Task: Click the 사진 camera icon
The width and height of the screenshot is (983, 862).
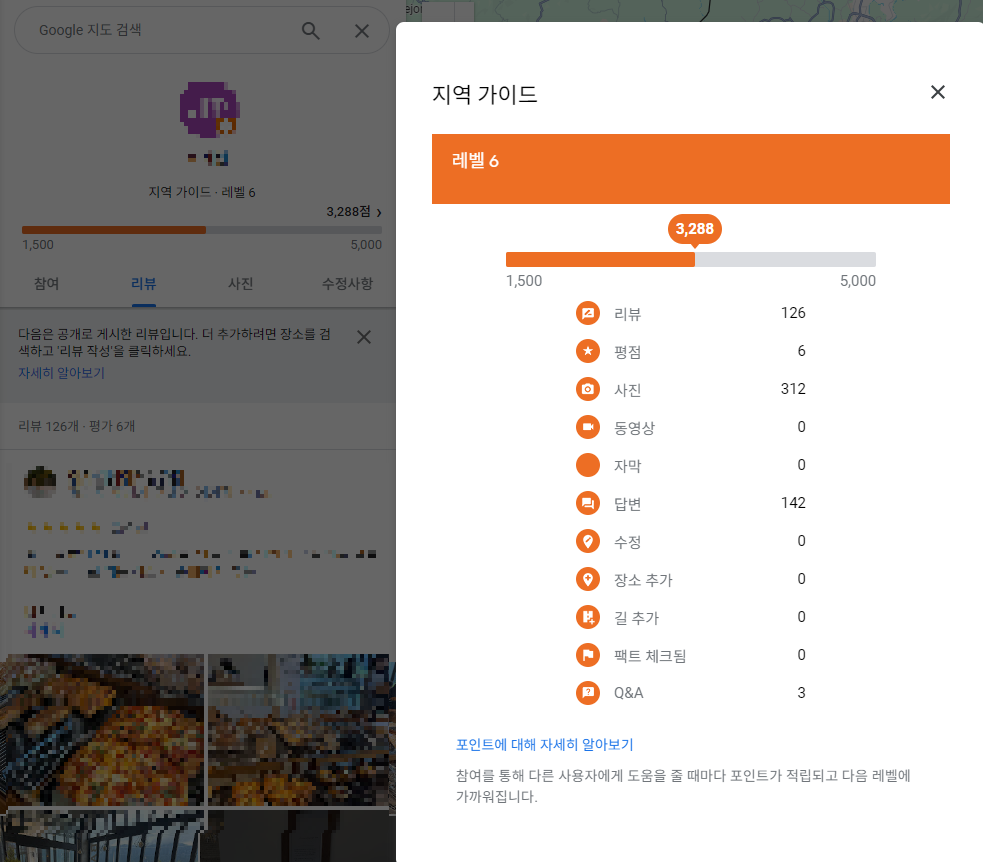Action: 587,389
